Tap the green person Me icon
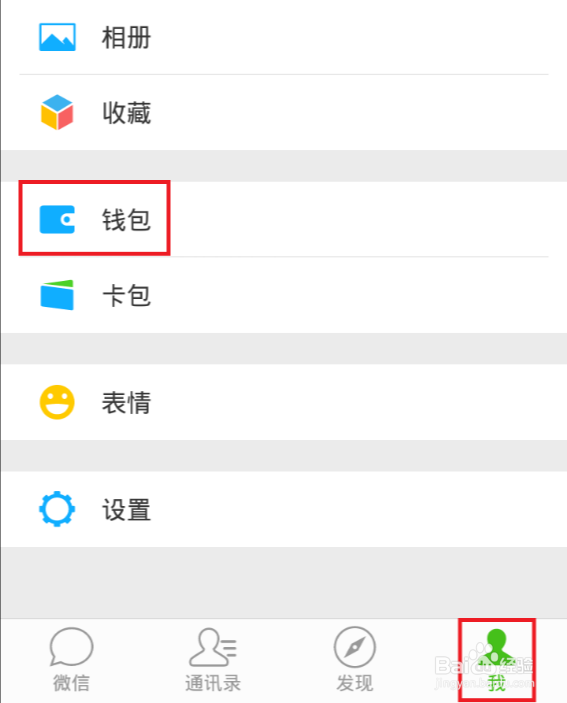The height and width of the screenshot is (703, 567). tap(496, 647)
